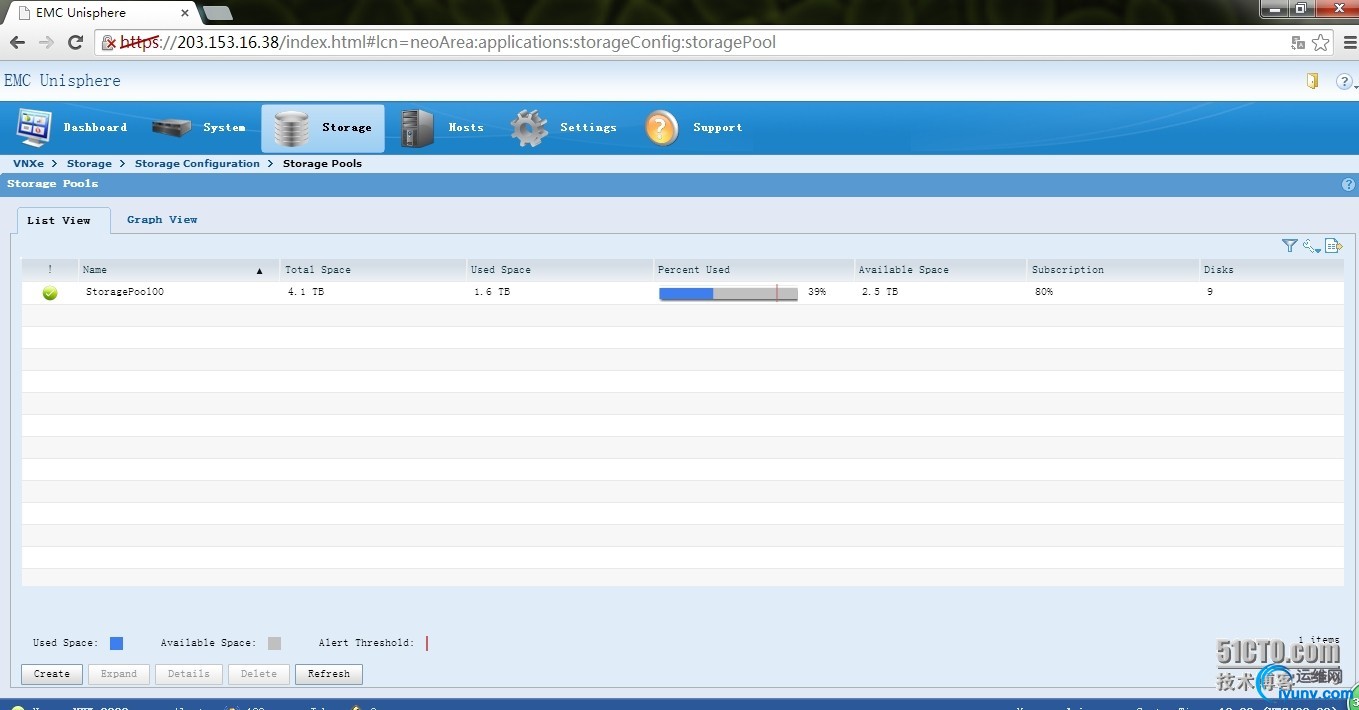Click the 1.6 TB used space cell
The image size is (1359, 710).
[x=492, y=292]
